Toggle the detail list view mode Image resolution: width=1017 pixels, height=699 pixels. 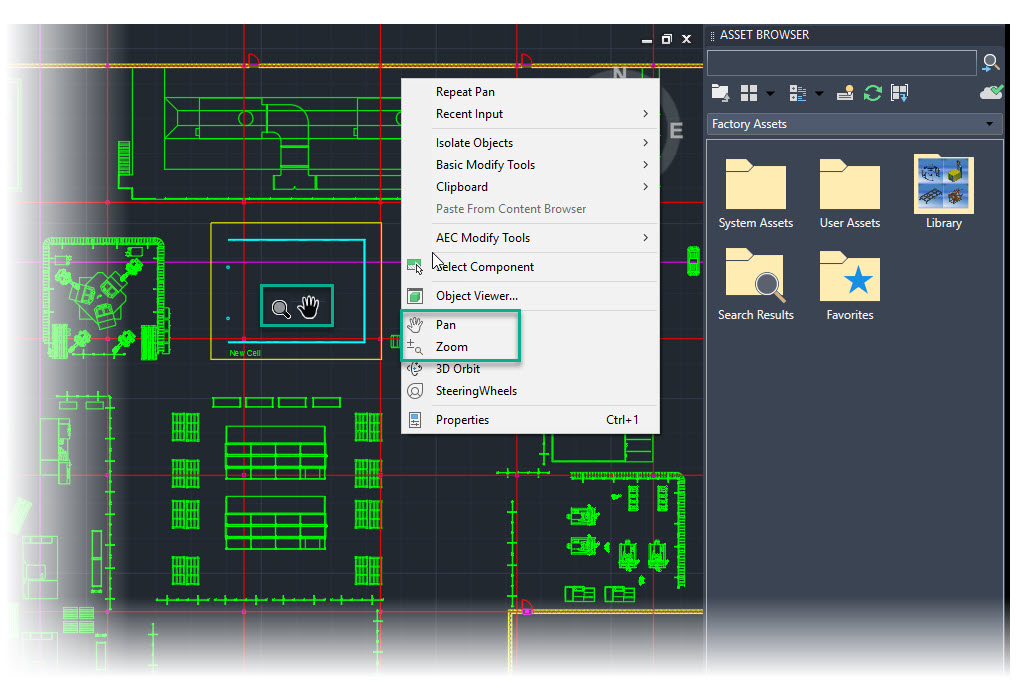point(797,92)
